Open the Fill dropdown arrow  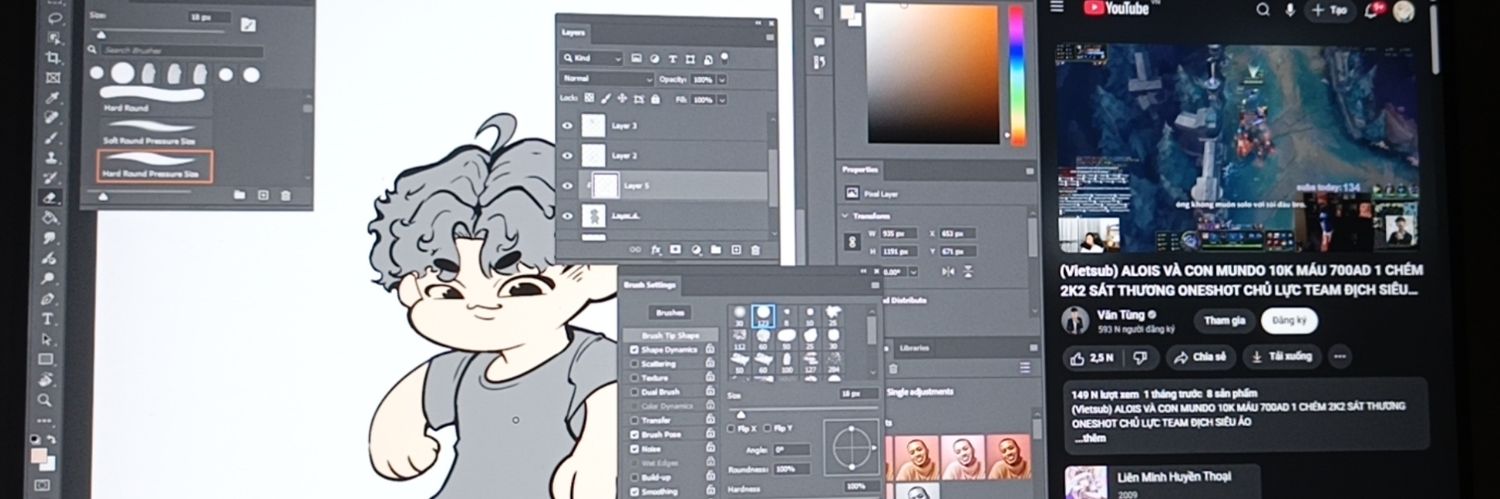(x=722, y=100)
